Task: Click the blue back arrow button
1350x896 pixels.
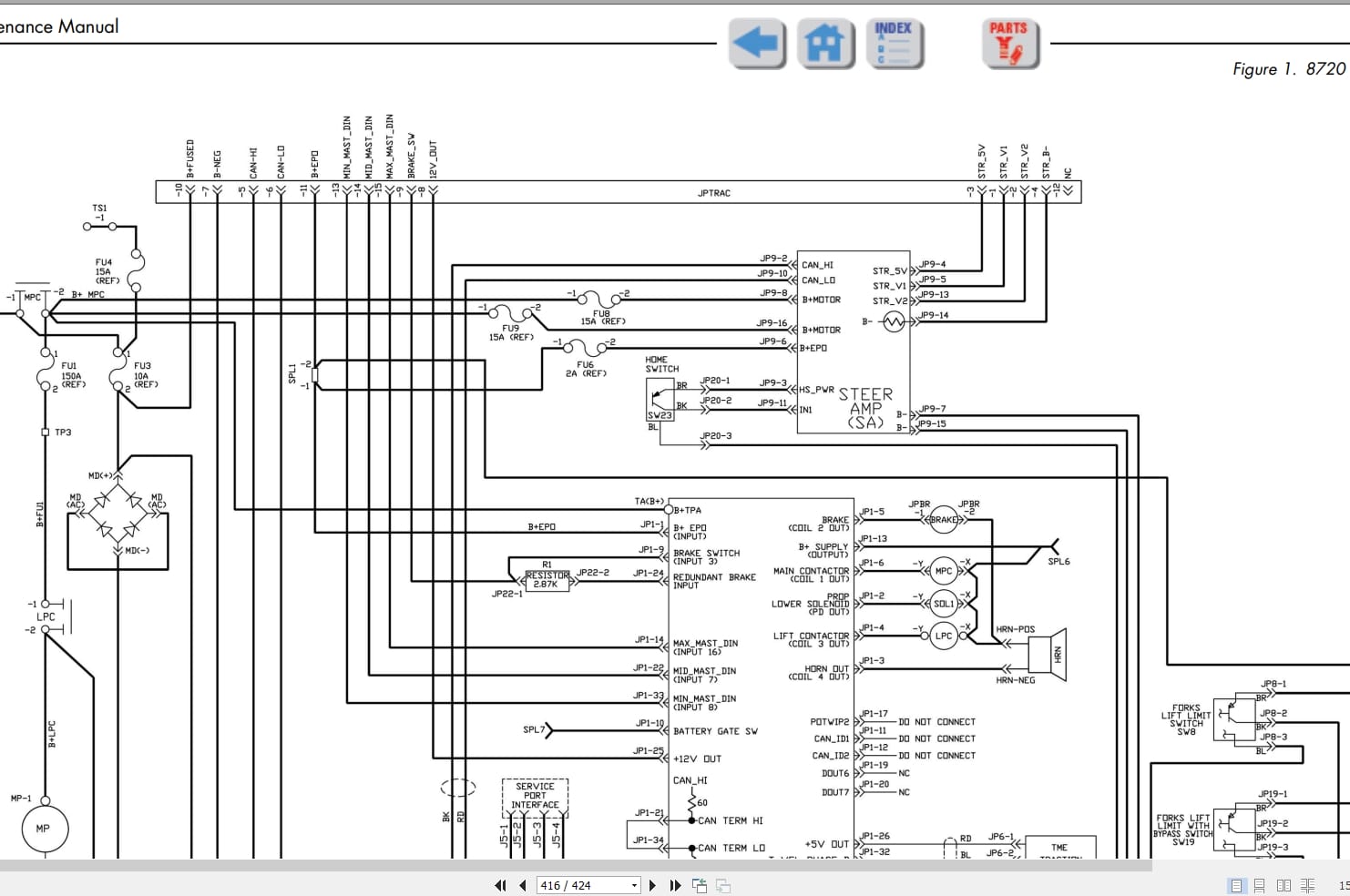Action: tap(757, 43)
